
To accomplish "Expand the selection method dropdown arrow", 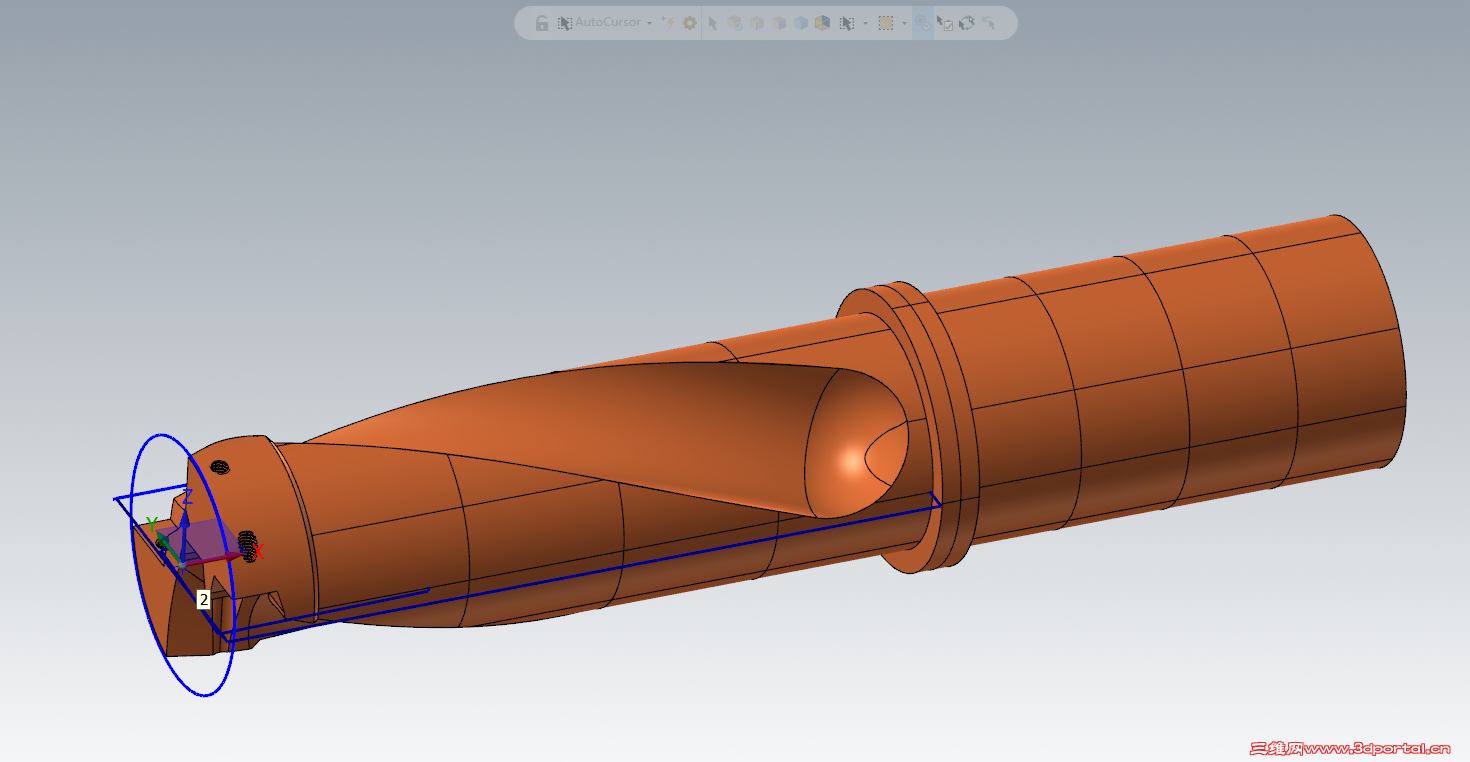I will [x=864, y=23].
